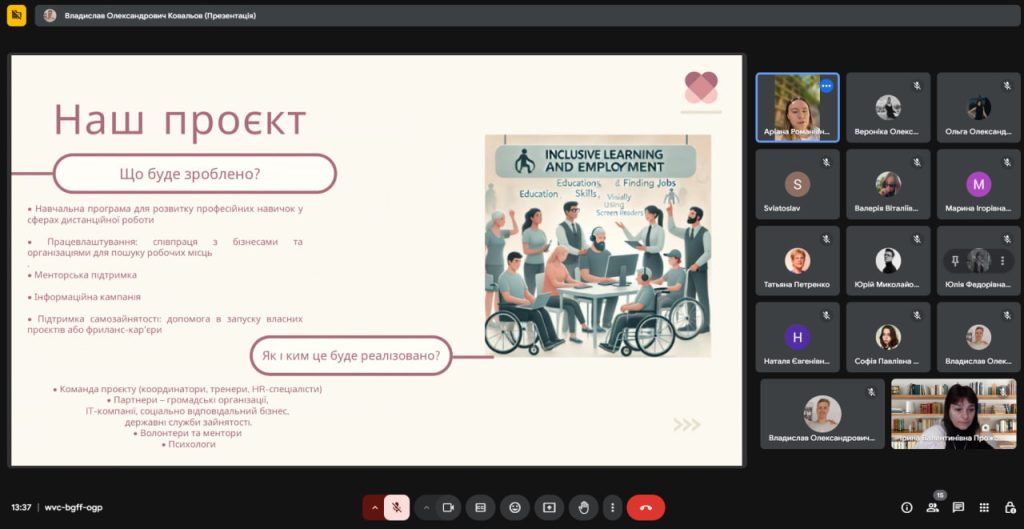1024x529 pixels.
Task: Expand video settings arrow beside the camera
Action: point(426,507)
